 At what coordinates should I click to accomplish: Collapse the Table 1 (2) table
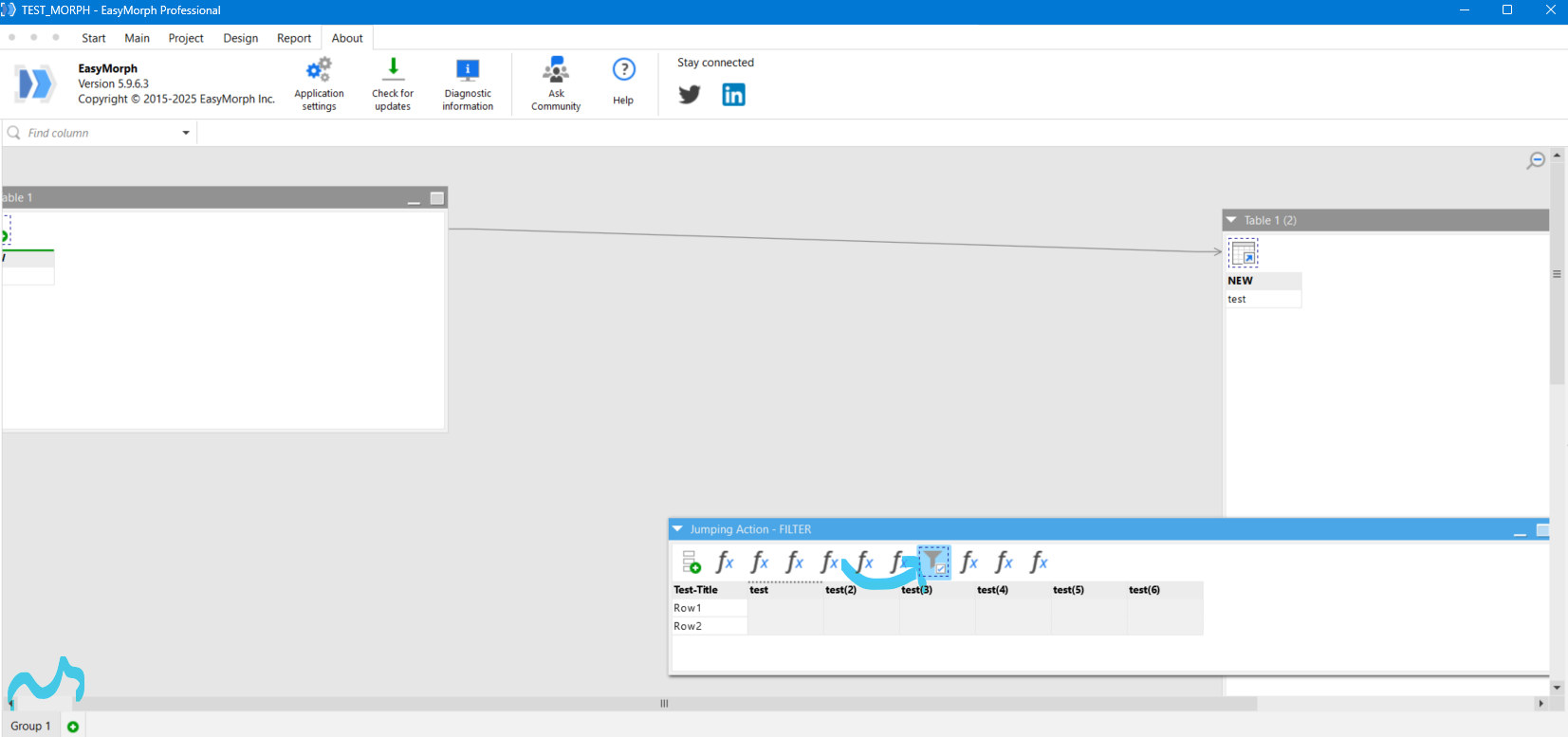coord(1231,220)
